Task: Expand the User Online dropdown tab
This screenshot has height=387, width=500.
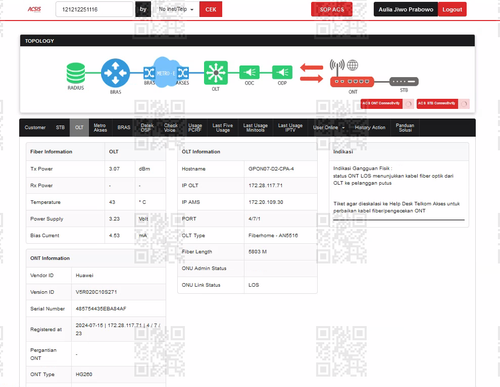Action: pos(329,128)
